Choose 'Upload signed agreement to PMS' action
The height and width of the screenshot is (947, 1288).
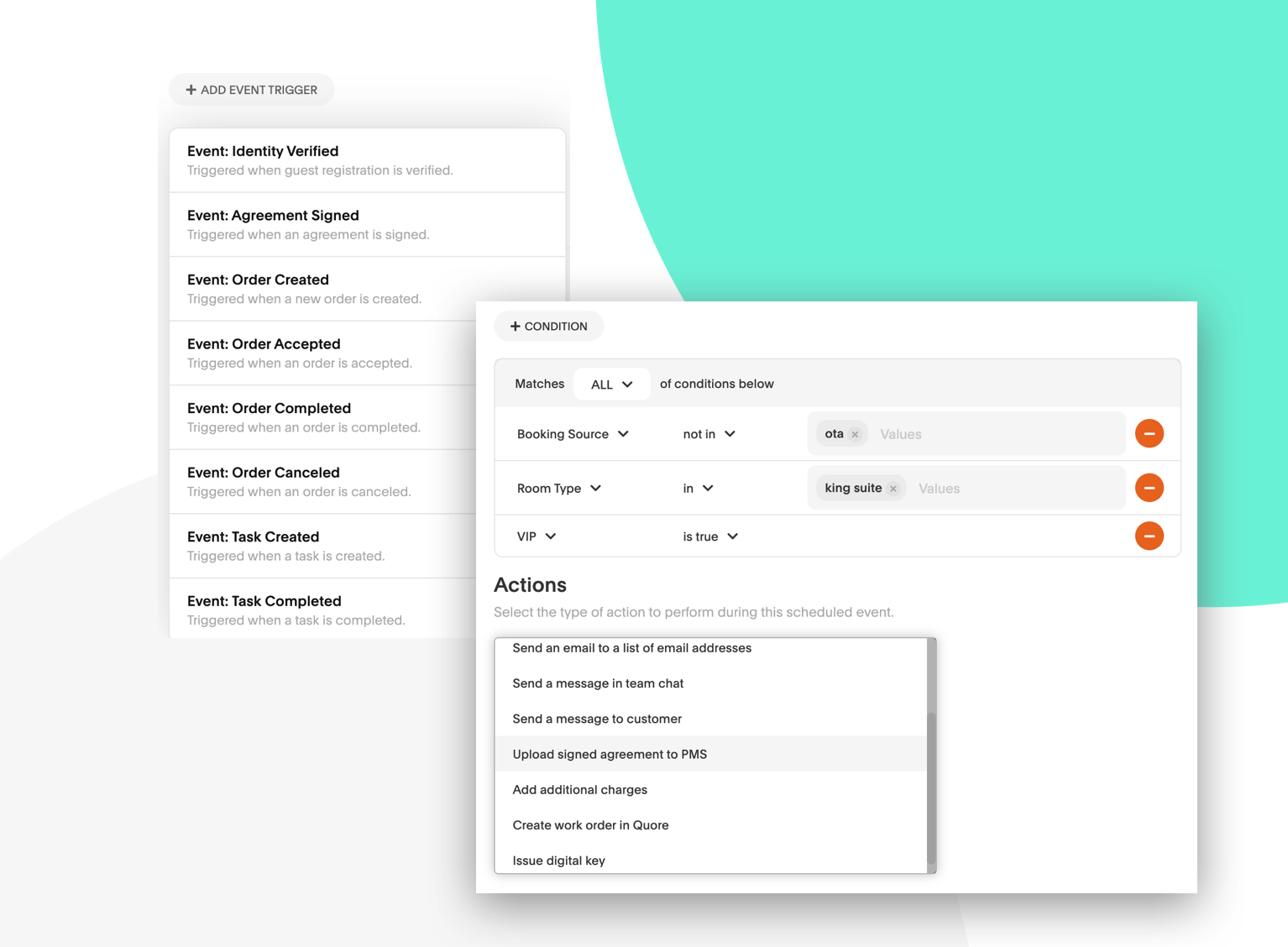click(x=710, y=754)
